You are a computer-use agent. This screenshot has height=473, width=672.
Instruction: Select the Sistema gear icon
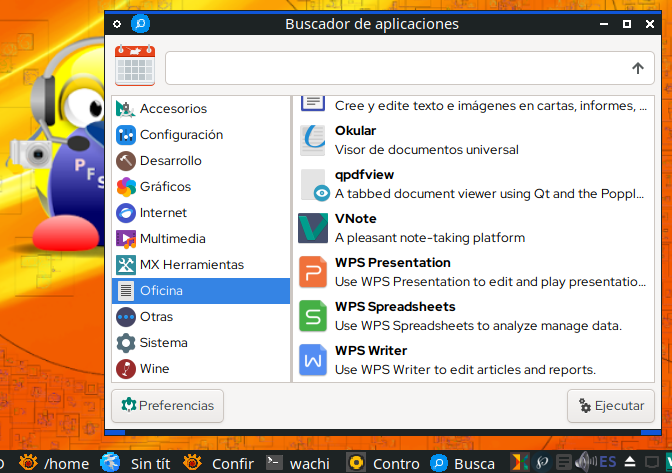126,343
